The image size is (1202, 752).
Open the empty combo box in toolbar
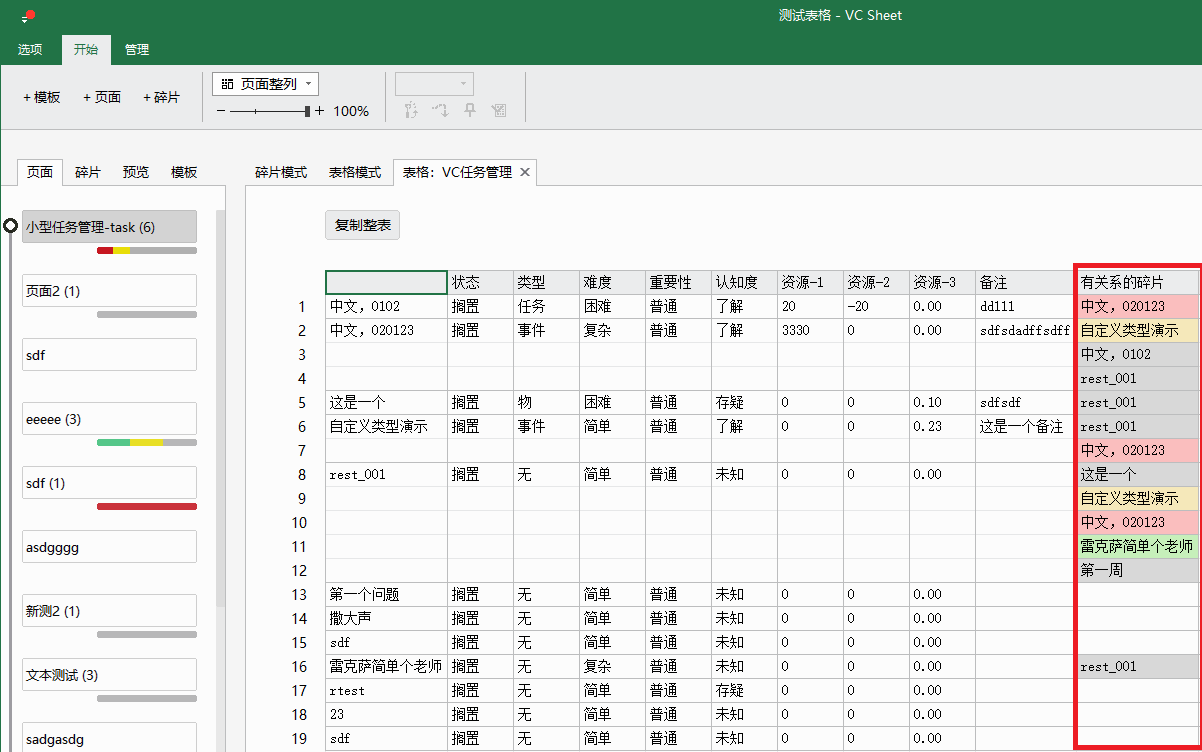click(434, 84)
